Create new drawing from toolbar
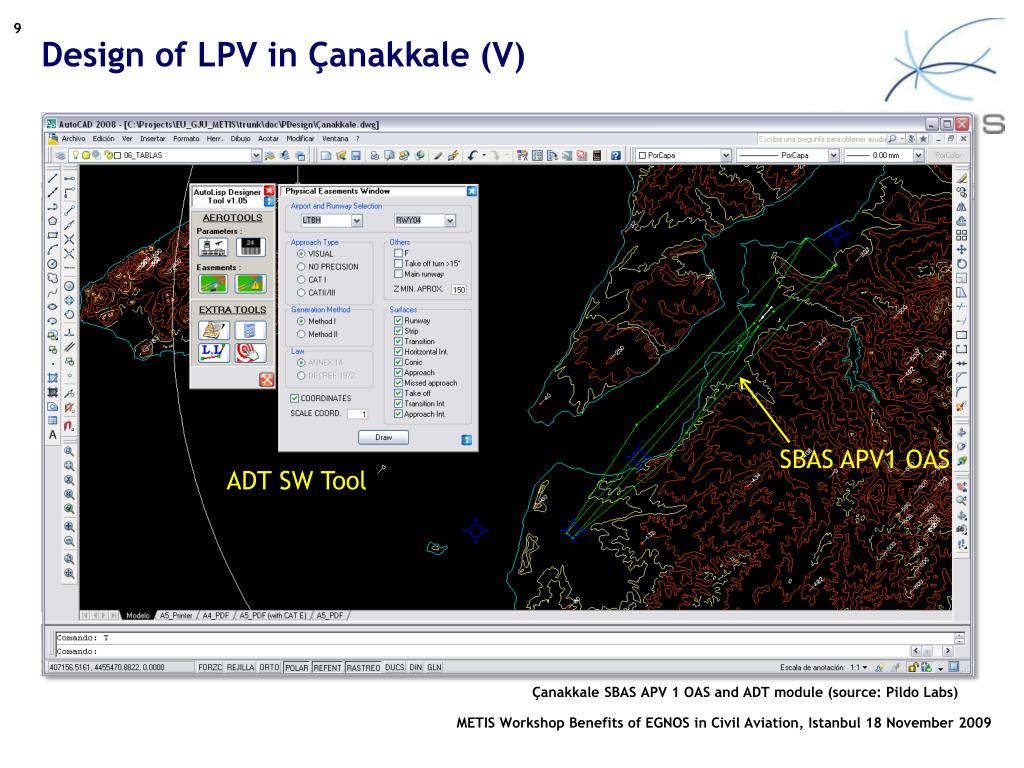Viewport: 1024px width, 768px height. 325,155
